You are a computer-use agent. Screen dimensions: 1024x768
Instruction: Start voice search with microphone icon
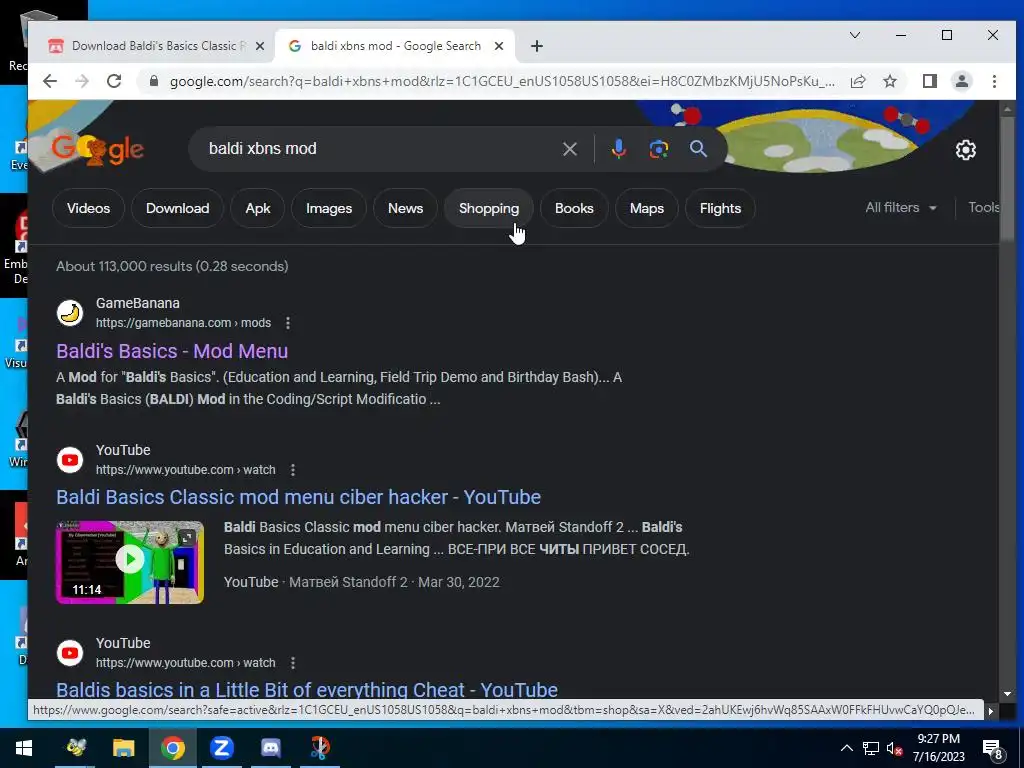[618, 149]
